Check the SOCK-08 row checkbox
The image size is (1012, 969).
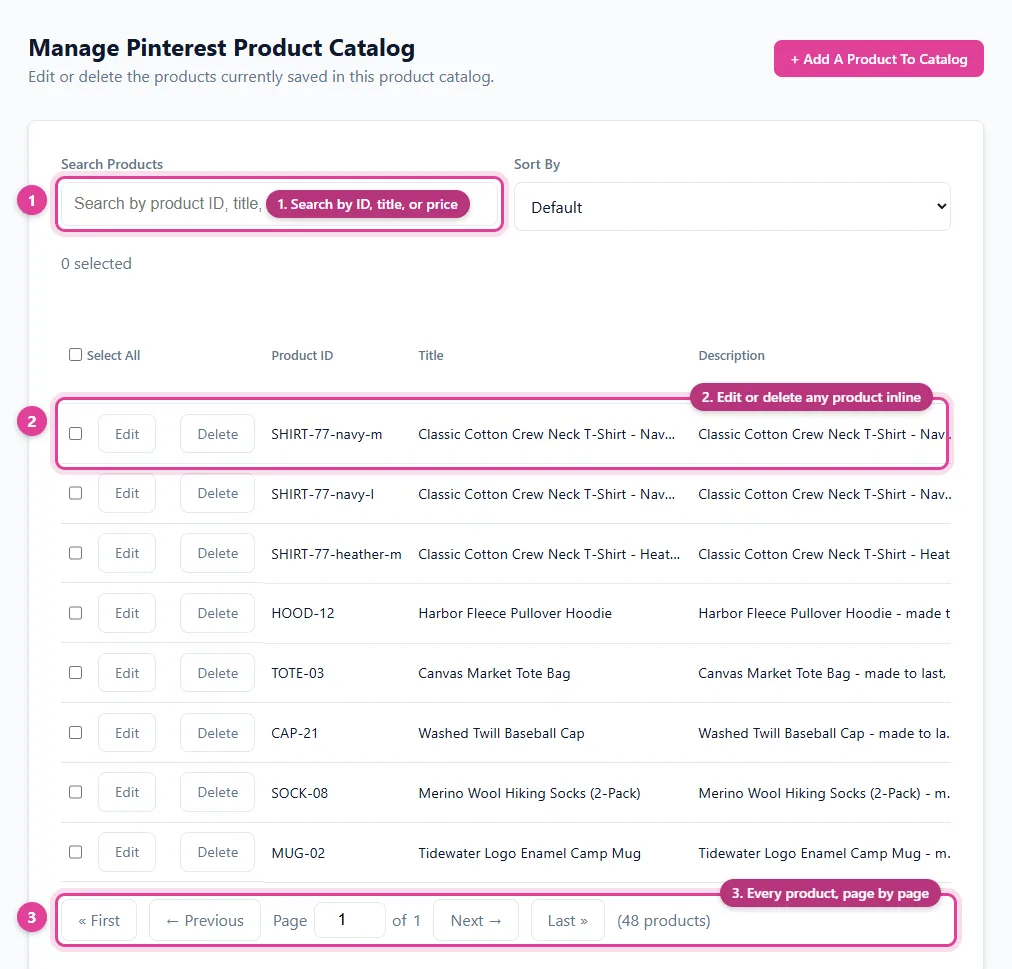pos(76,792)
